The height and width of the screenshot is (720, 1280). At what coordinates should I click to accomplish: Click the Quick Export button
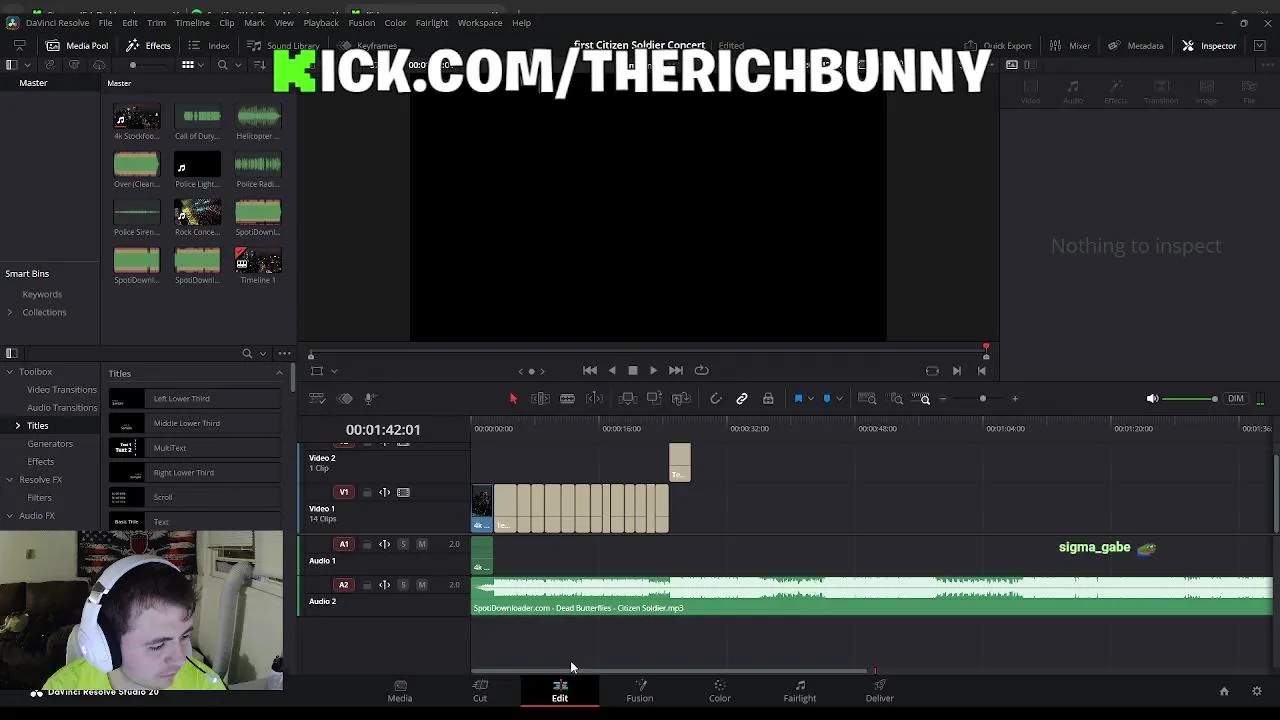(998, 46)
